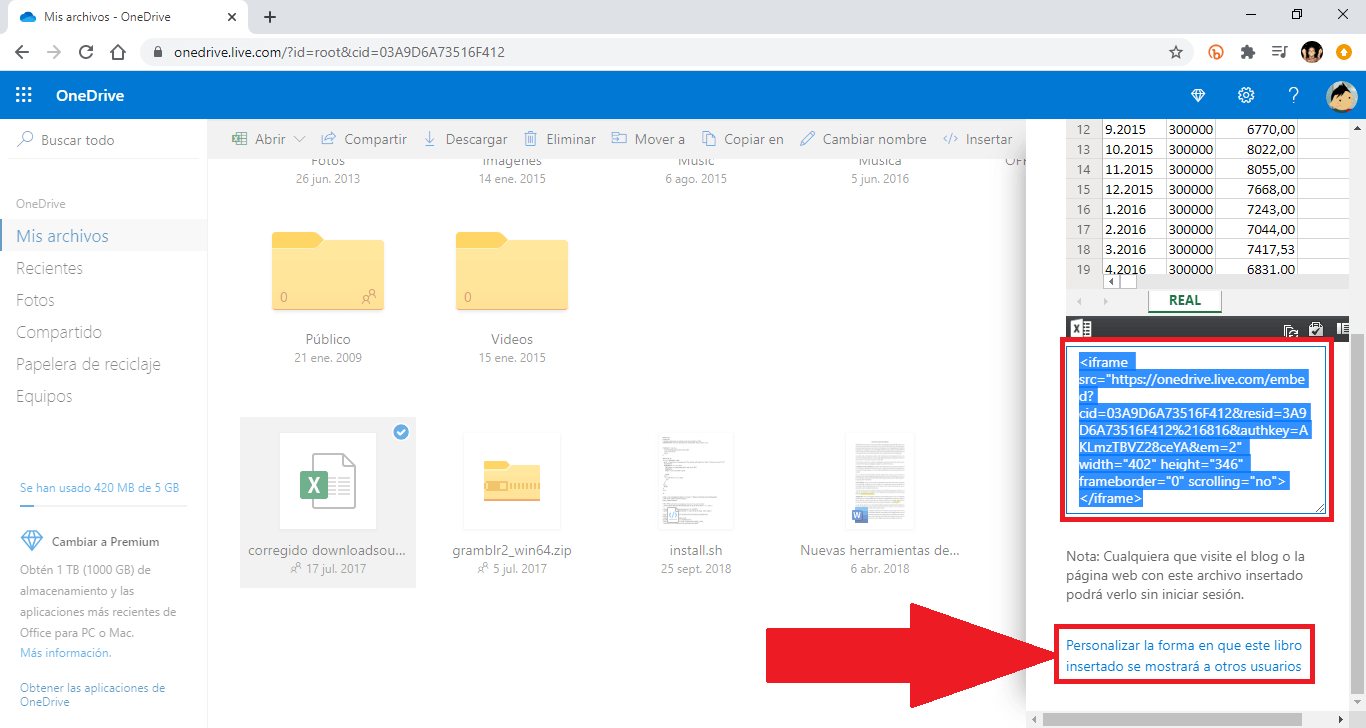Expand the Abrir dropdown chevron
The image size is (1366, 728).
[300, 139]
